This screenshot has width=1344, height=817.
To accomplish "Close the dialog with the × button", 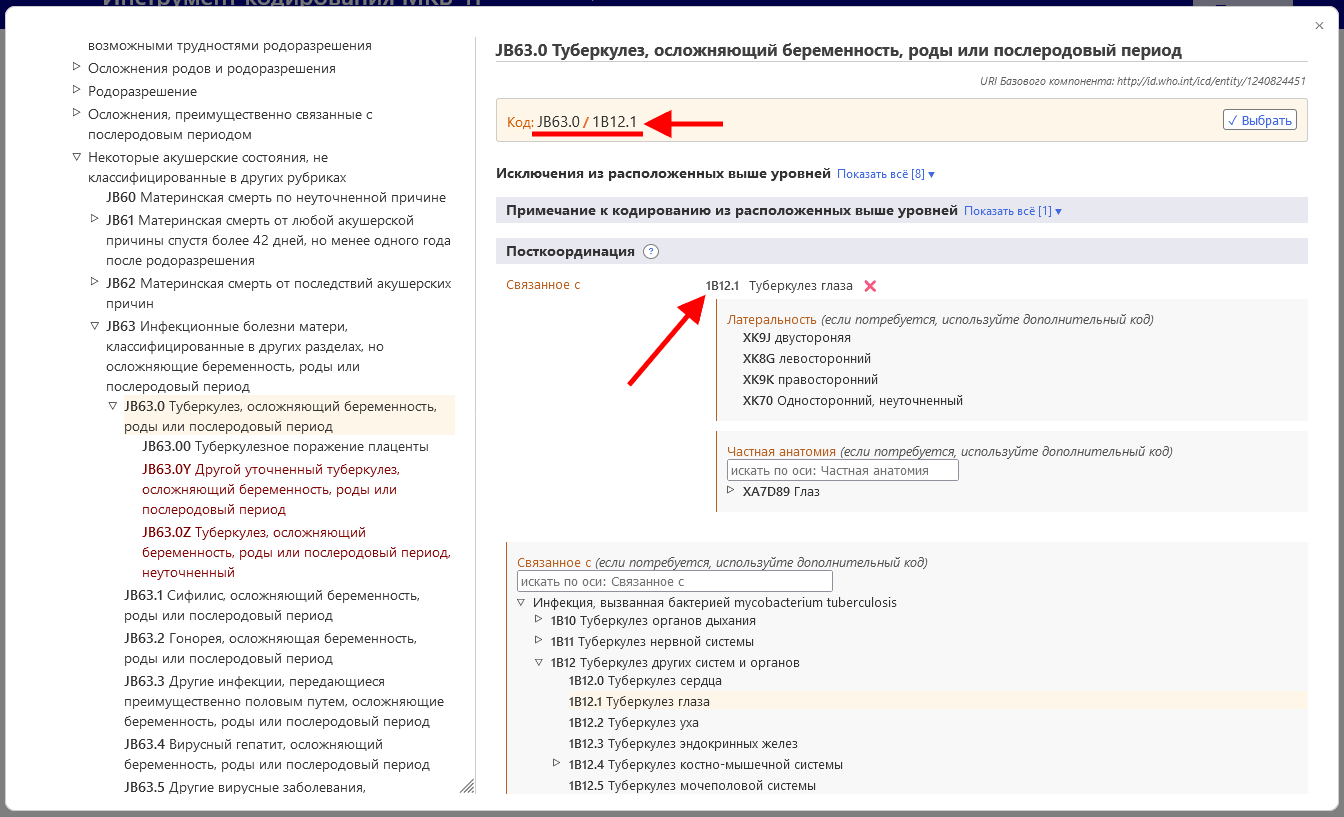I will pos(1320,27).
